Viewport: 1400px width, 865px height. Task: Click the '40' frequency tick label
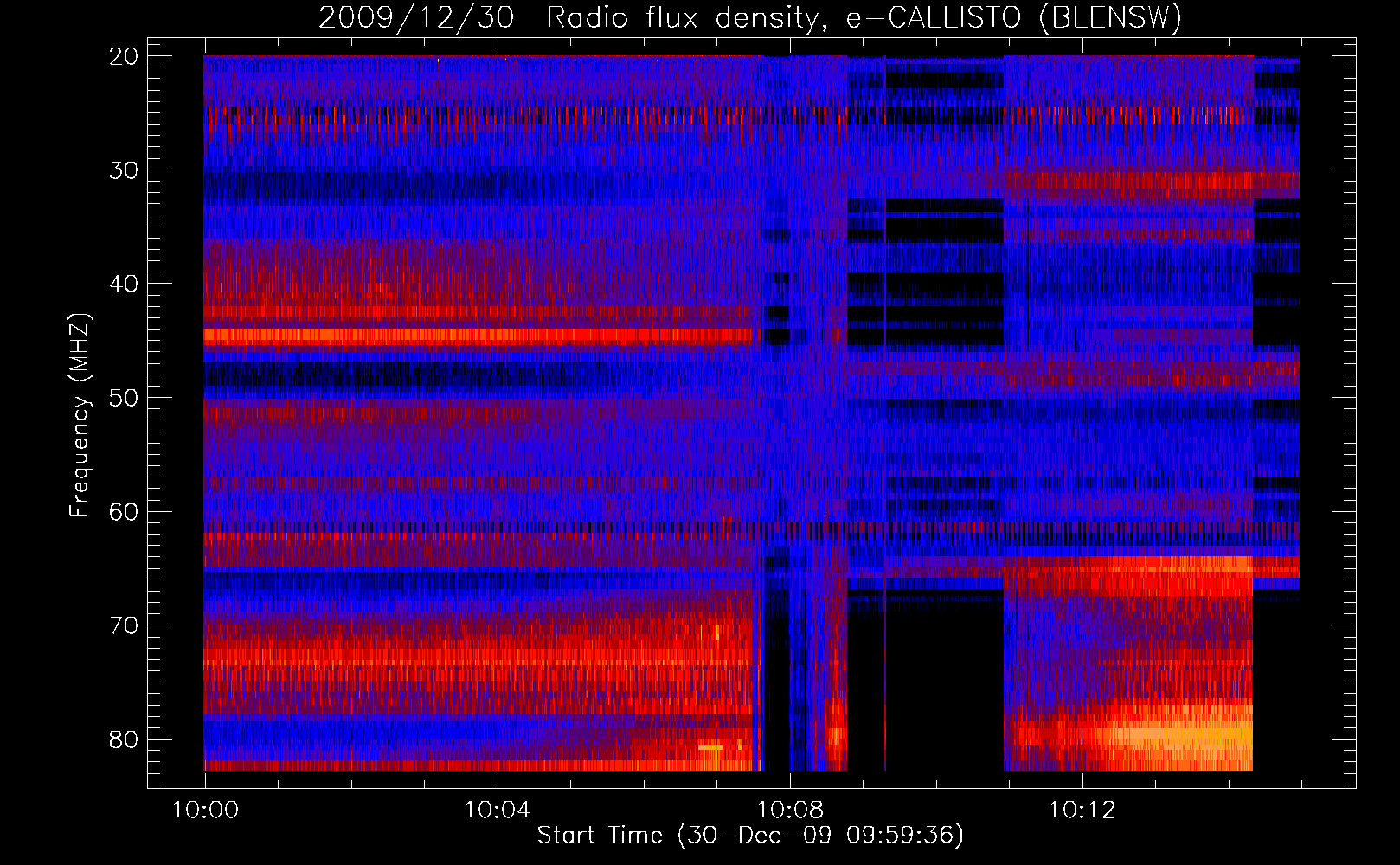(x=124, y=284)
